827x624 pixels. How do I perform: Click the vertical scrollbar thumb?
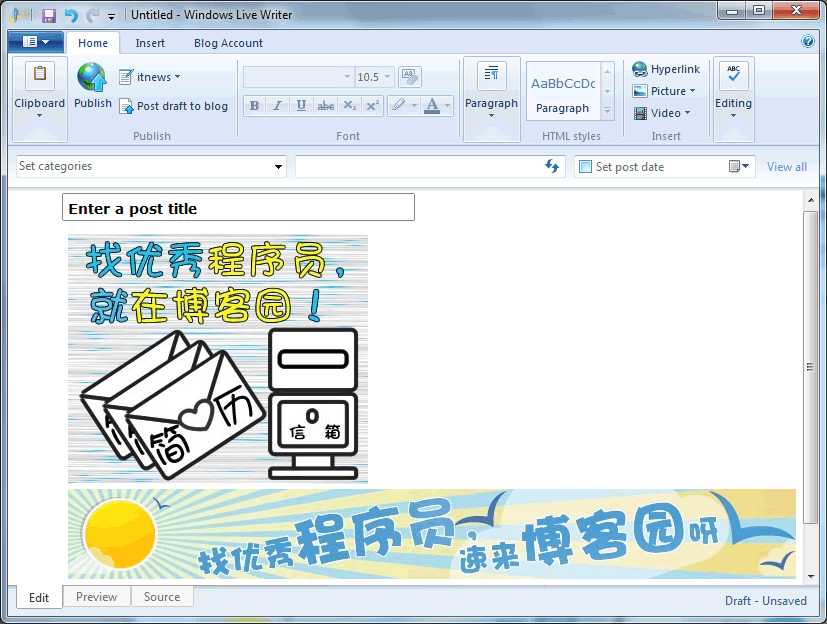click(811, 367)
